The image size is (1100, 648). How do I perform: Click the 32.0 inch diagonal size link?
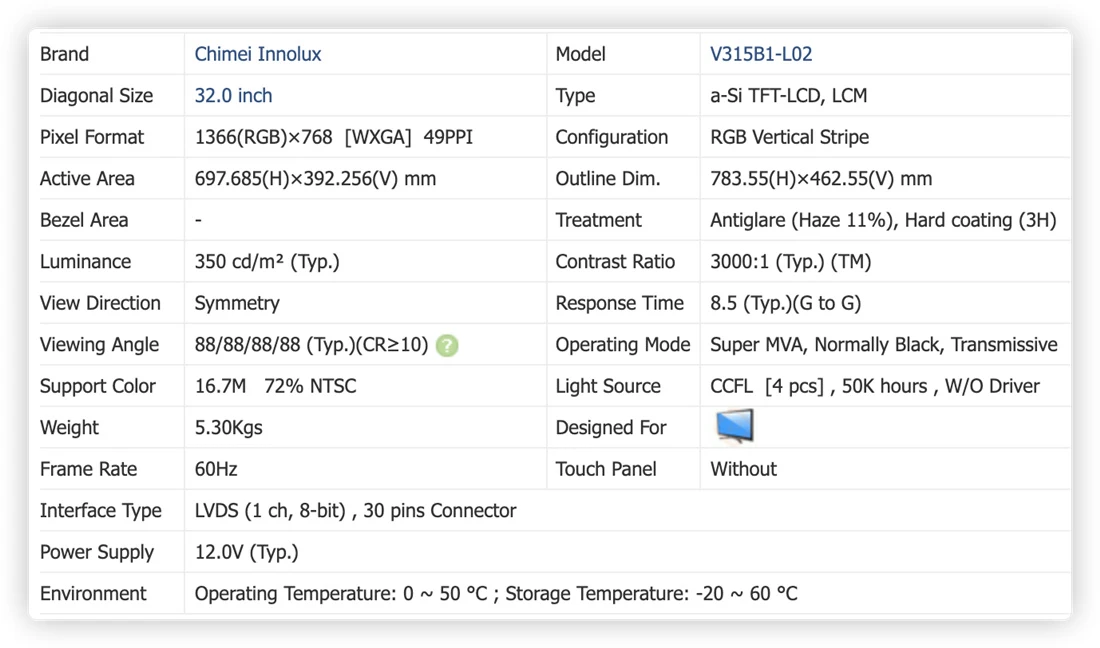(x=233, y=95)
